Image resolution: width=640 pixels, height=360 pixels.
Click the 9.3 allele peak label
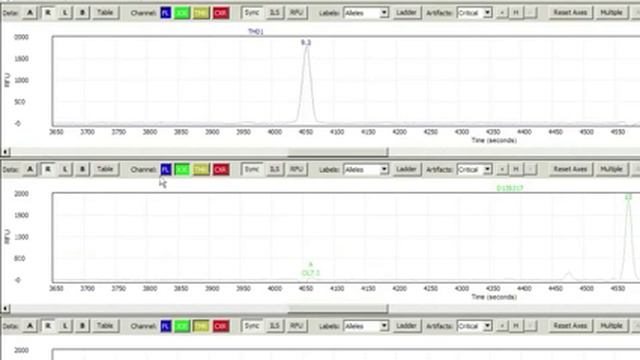pos(306,42)
